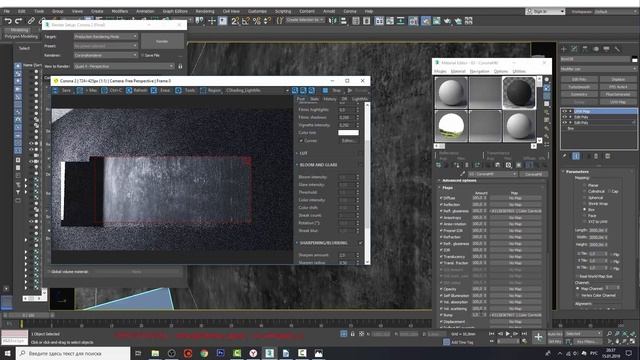This screenshot has height=360, width=640.
Task: Click the Region tool in Corona frame buffer
Action: [211, 90]
